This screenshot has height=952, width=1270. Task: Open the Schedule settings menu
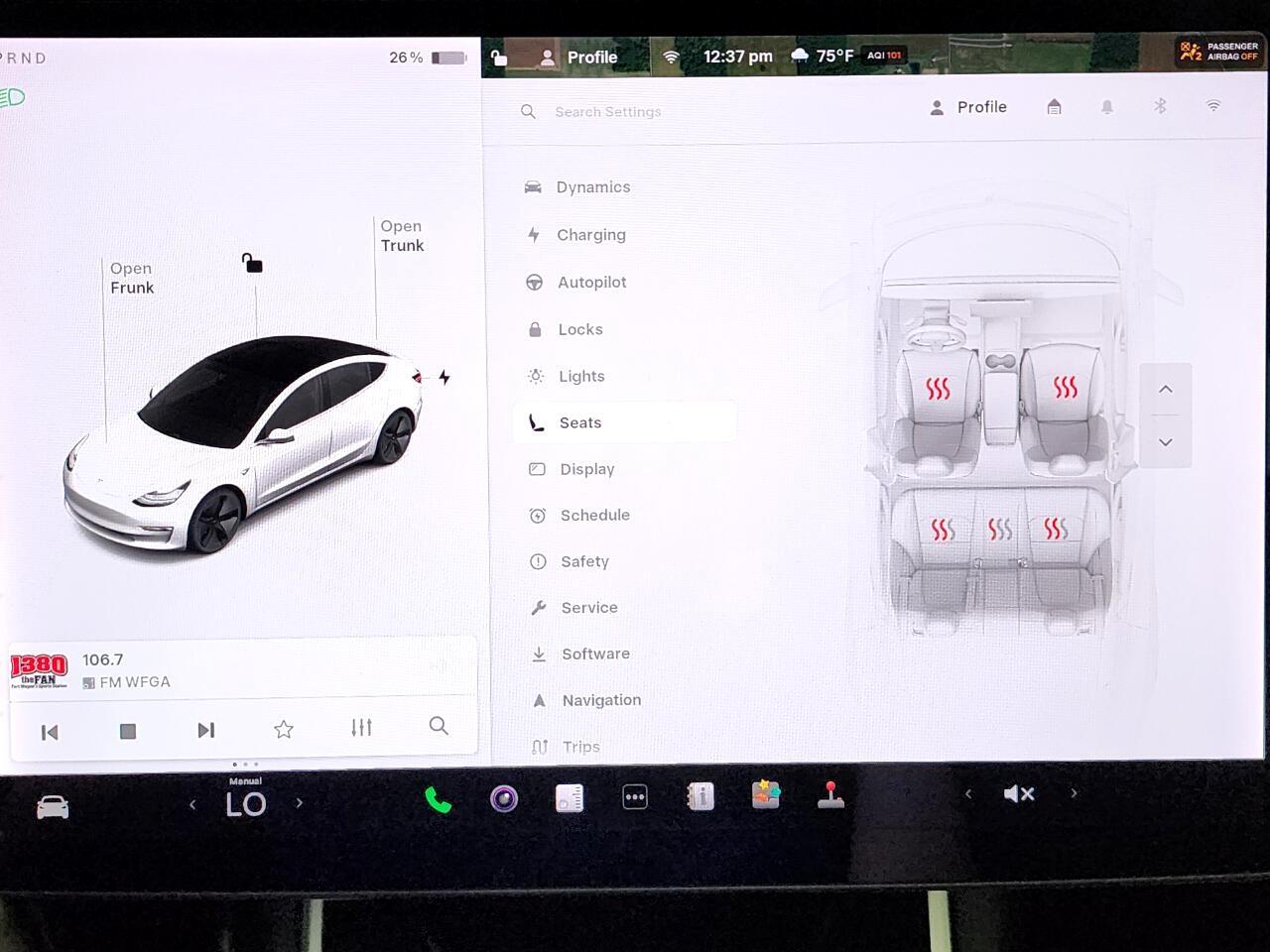coord(579,515)
